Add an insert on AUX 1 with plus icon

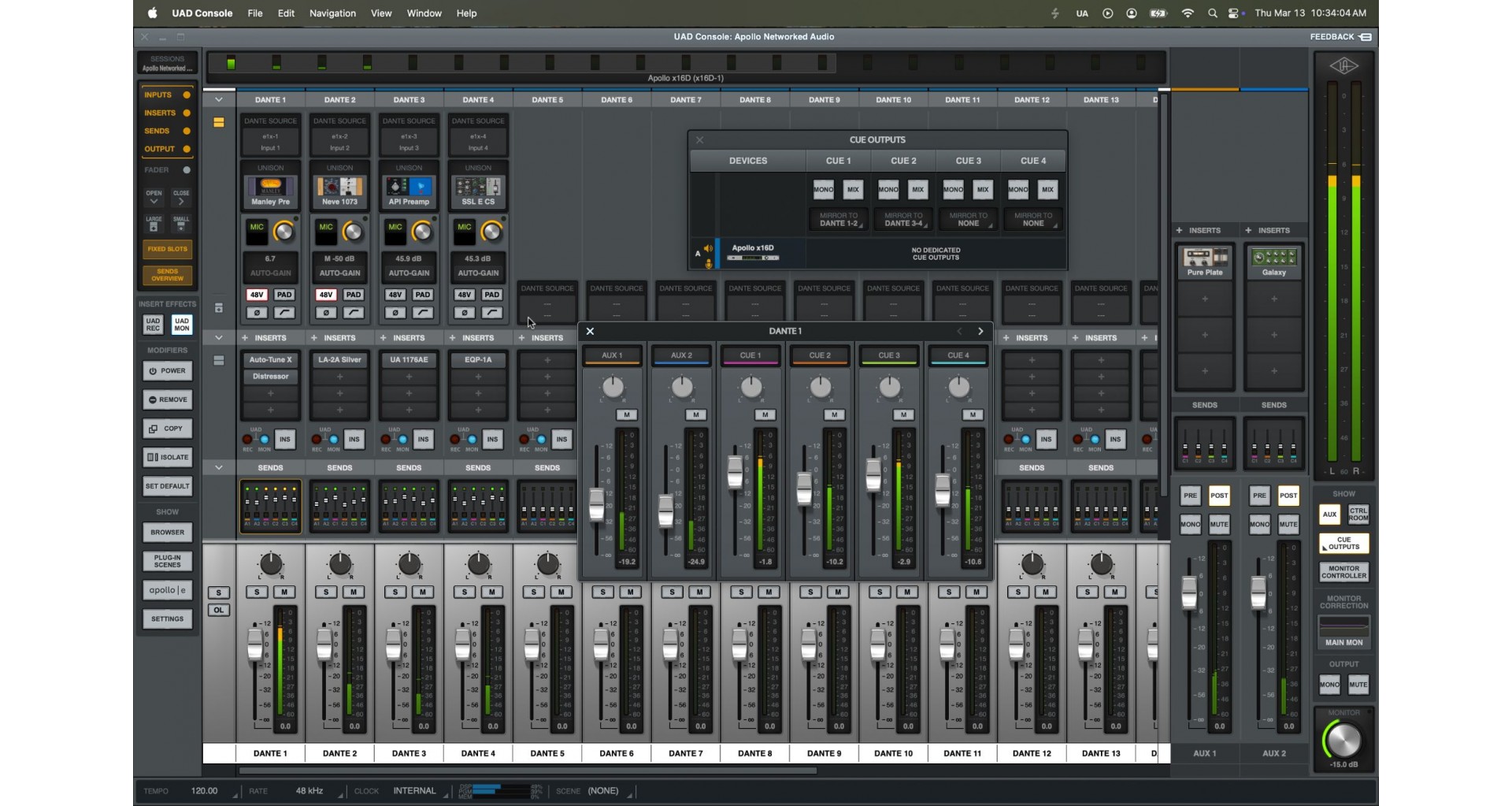[x=1179, y=231]
